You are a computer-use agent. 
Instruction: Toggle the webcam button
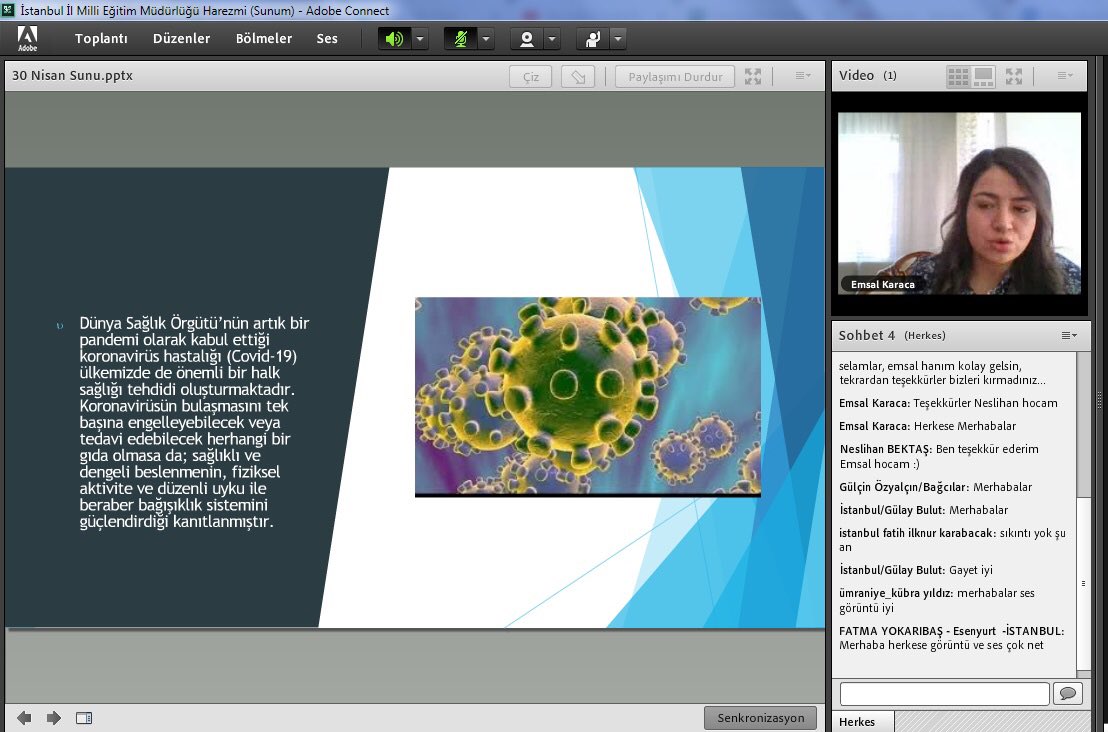(526, 39)
